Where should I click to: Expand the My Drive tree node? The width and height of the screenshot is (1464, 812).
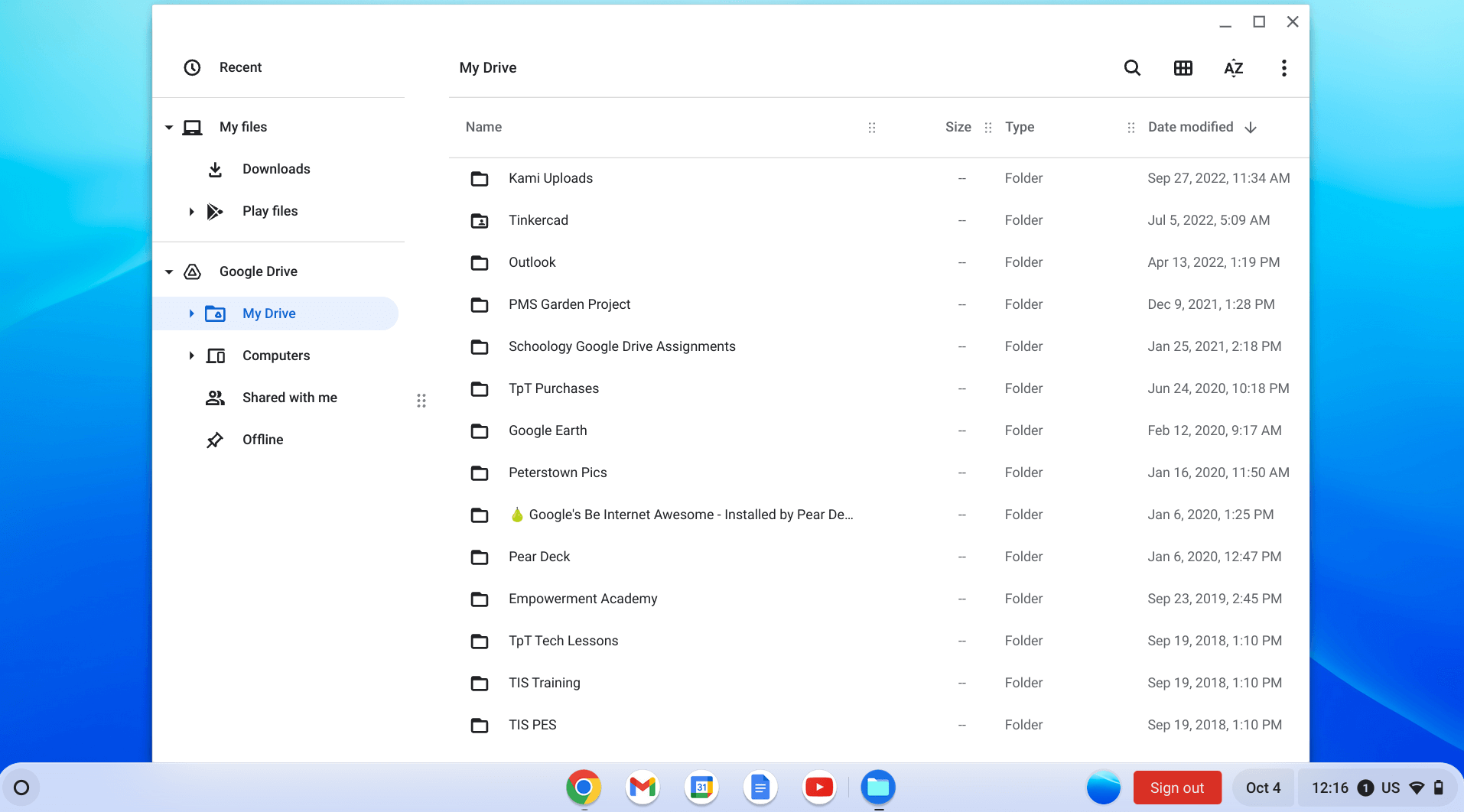191,313
